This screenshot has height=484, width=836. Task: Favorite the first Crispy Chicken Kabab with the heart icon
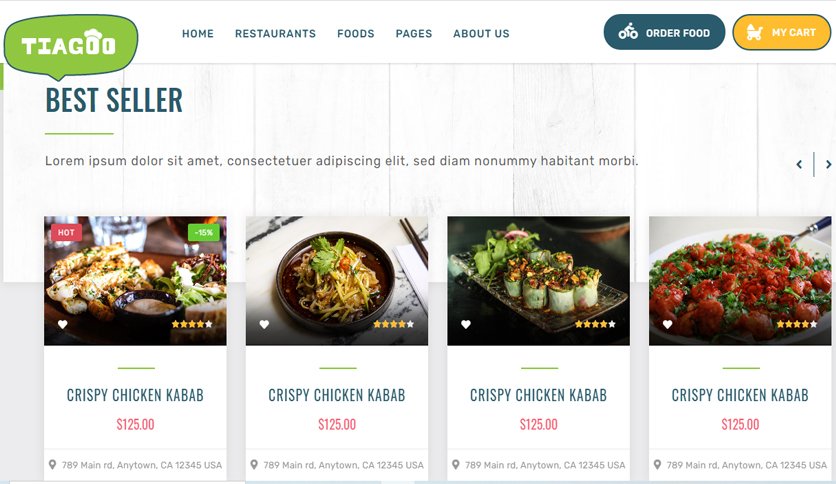click(x=62, y=324)
